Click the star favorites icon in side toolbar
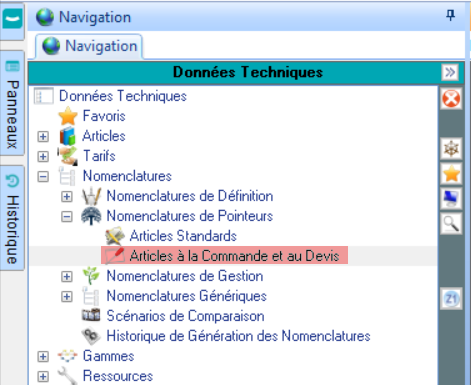 [451, 174]
